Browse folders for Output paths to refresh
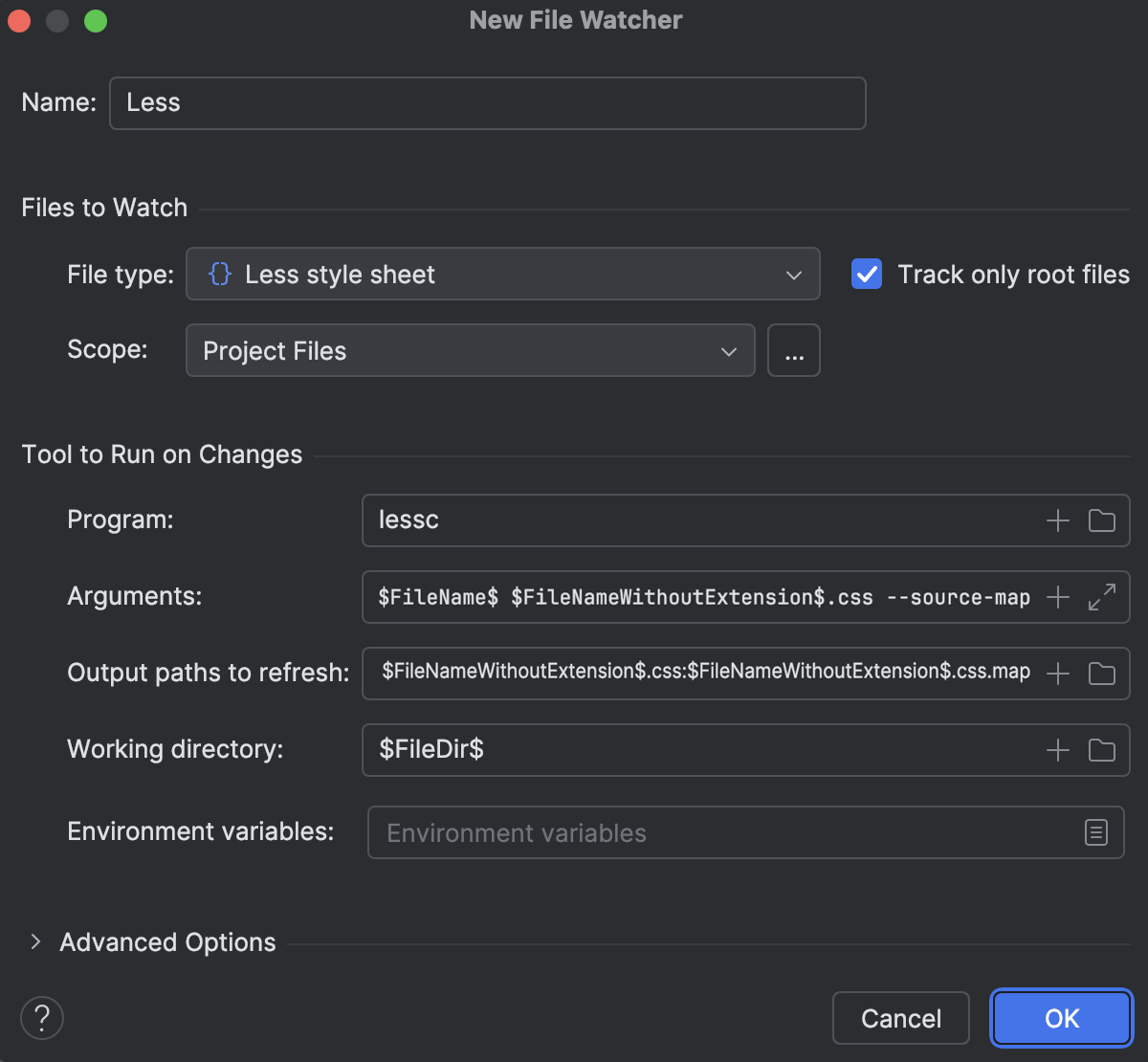Image resolution: width=1148 pixels, height=1062 pixels. pyautogui.click(x=1101, y=674)
